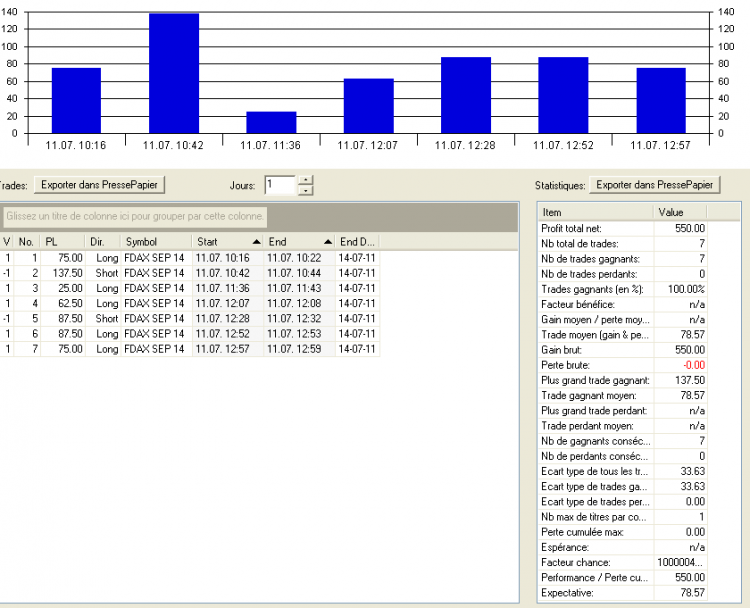Viewport: 750px width, 608px height.
Task: Click the Item header in statistics table
Action: tap(596, 212)
